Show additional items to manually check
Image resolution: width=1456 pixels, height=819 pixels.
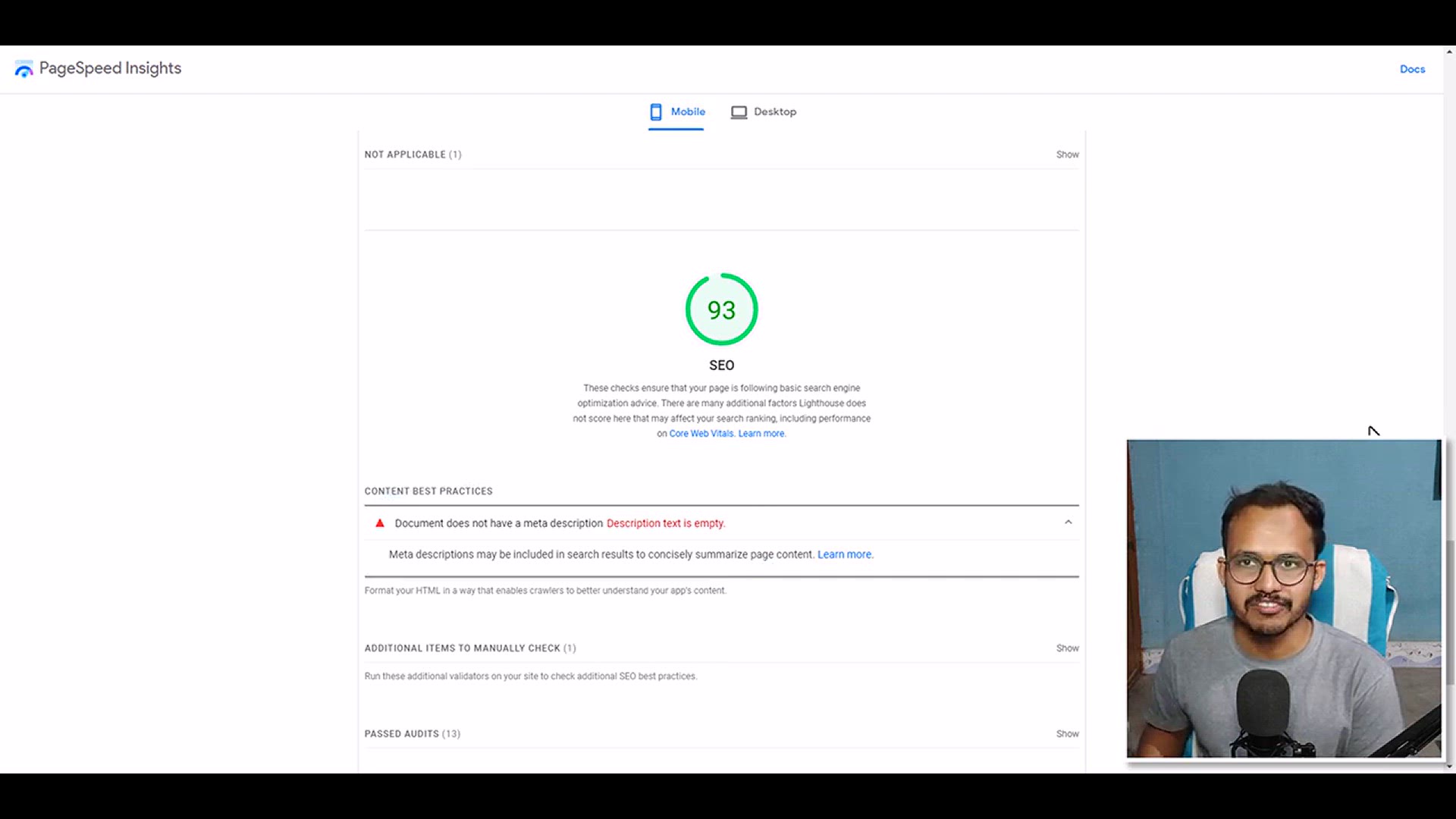1067,648
